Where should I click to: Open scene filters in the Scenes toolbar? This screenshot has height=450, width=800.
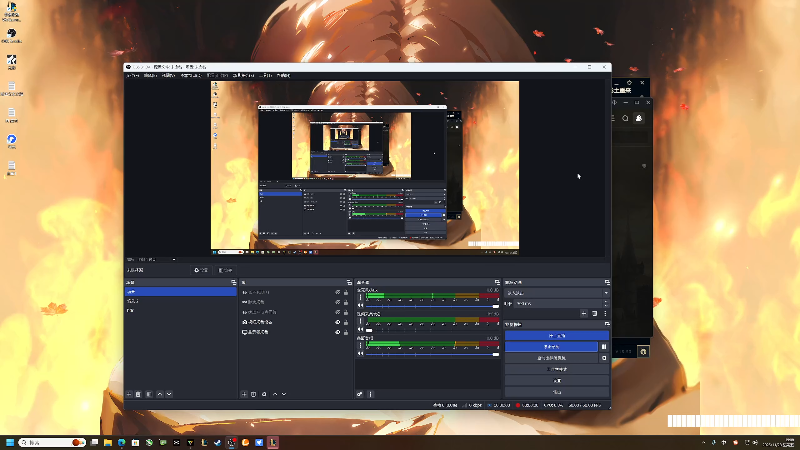click(149, 394)
